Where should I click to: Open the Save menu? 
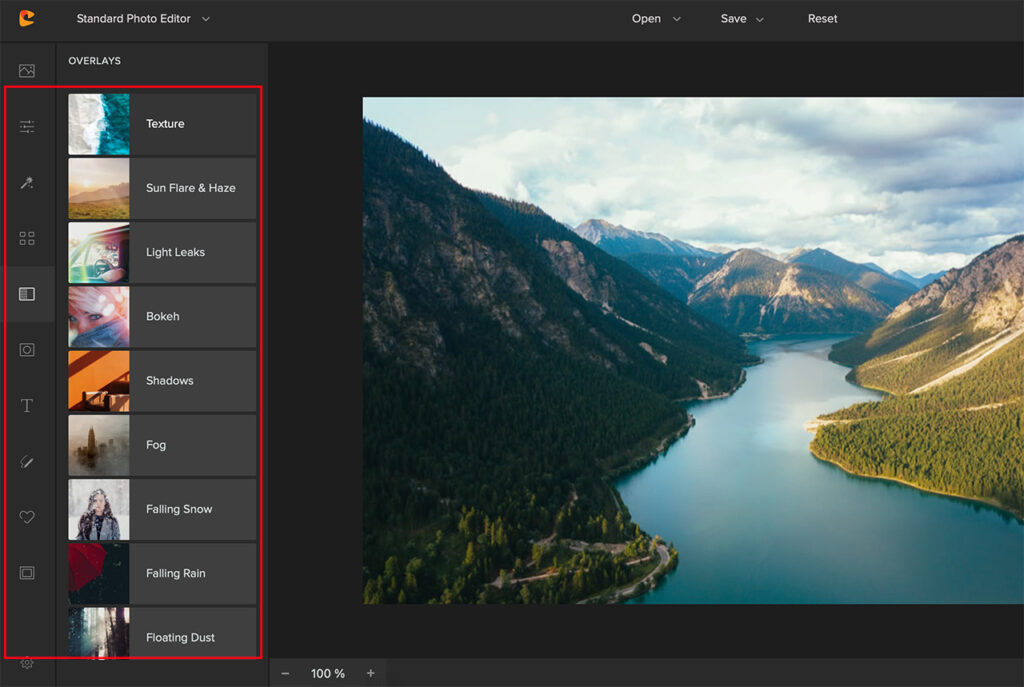tap(733, 19)
